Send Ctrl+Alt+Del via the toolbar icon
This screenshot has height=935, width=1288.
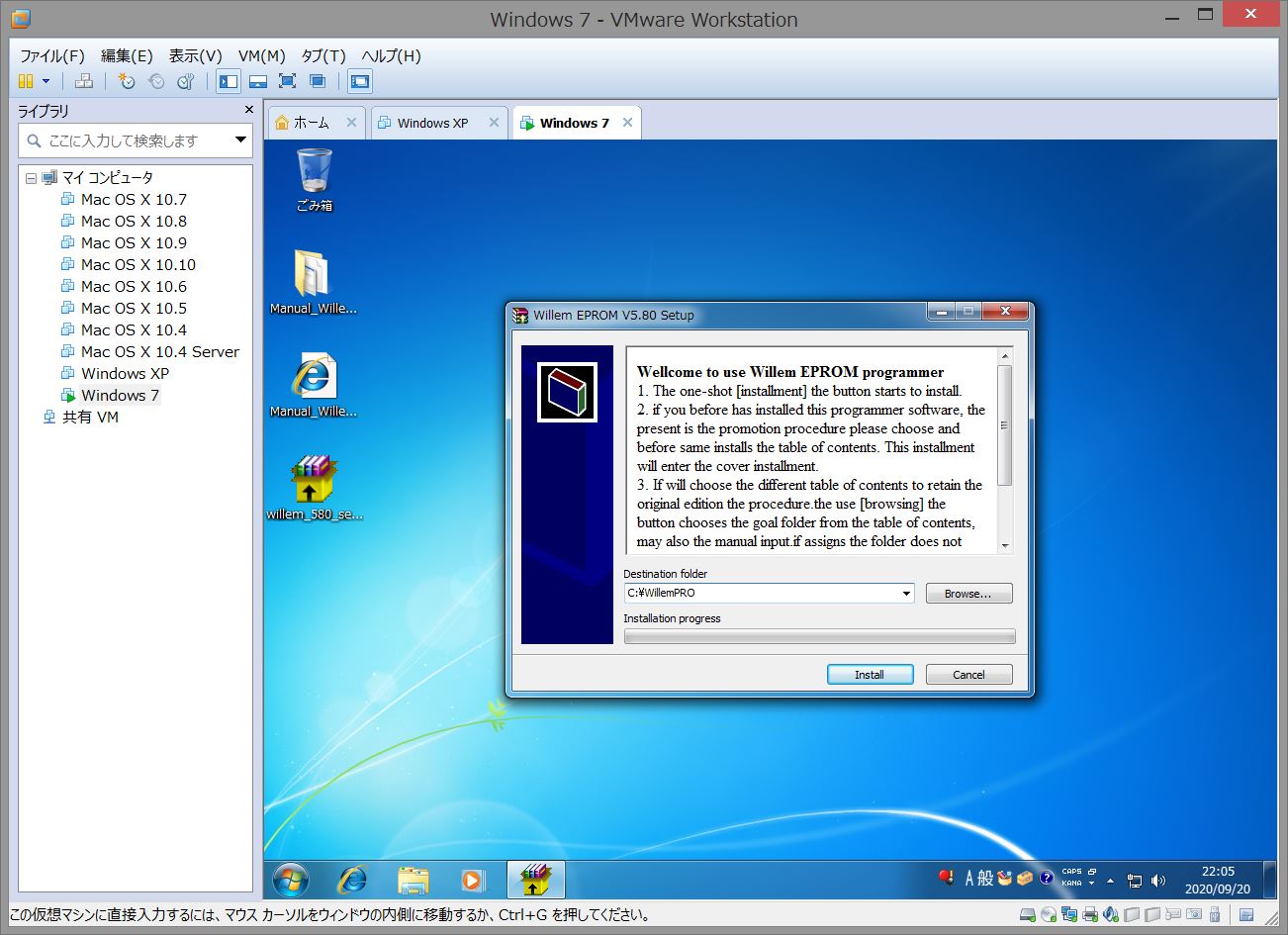pos(84,81)
